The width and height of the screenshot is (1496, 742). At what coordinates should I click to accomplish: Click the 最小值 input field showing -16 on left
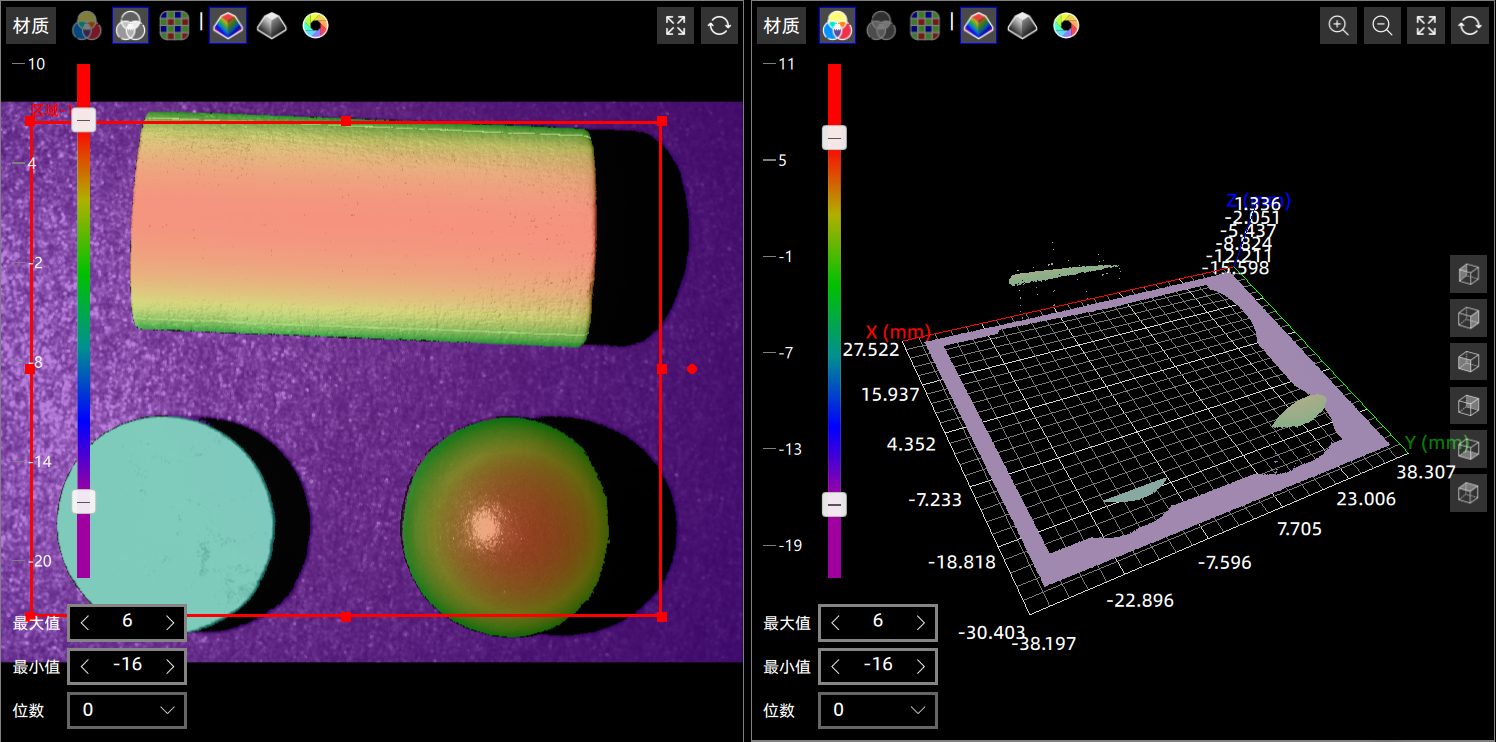point(127,666)
